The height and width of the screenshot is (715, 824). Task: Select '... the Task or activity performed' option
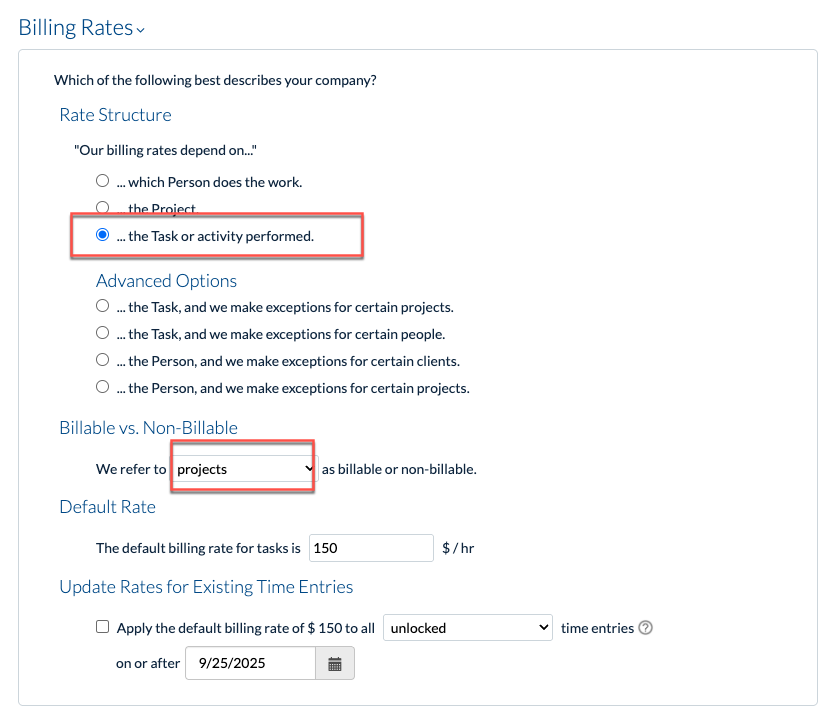[x=102, y=235]
